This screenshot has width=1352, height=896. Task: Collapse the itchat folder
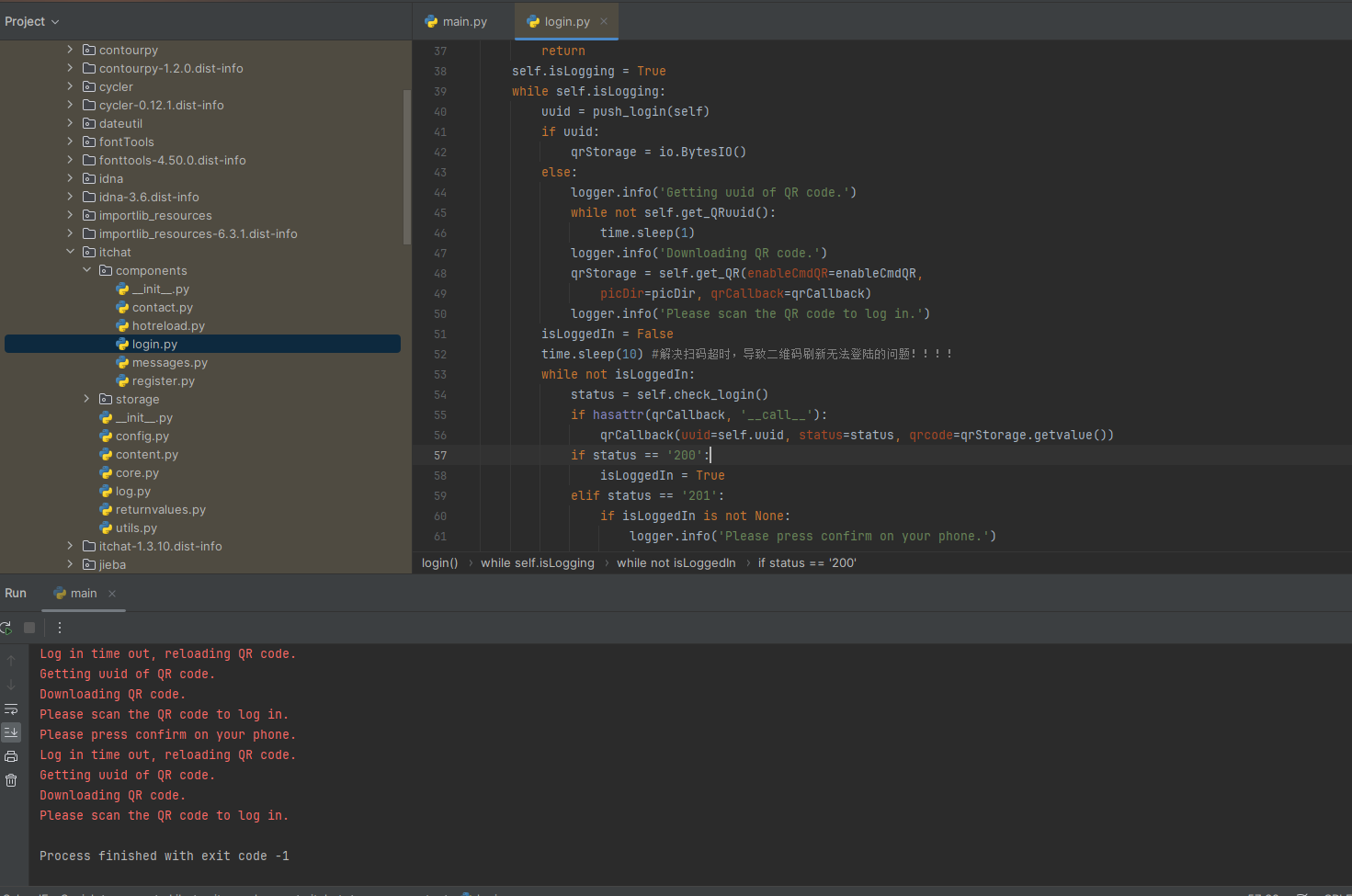click(70, 252)
